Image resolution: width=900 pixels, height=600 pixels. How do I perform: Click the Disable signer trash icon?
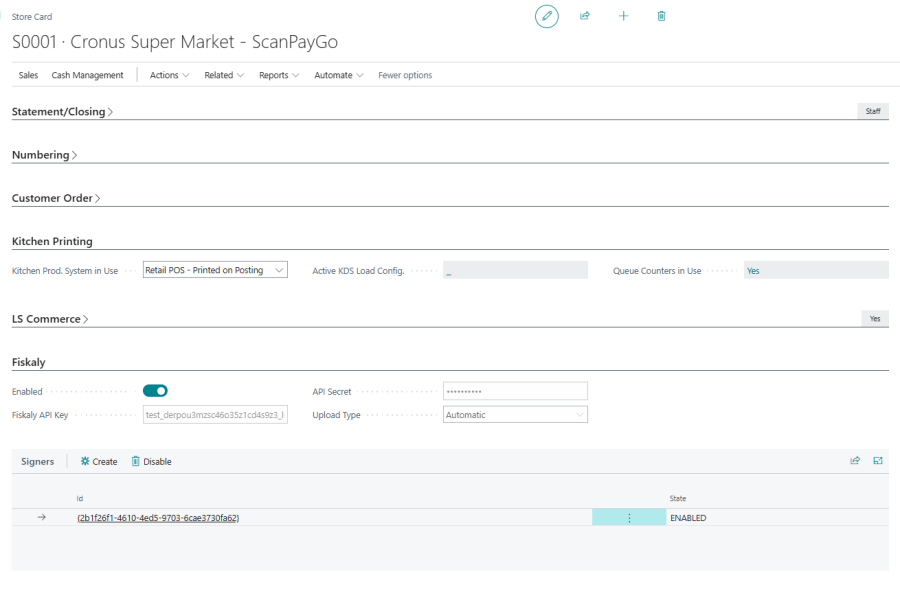tap(136, 461)
